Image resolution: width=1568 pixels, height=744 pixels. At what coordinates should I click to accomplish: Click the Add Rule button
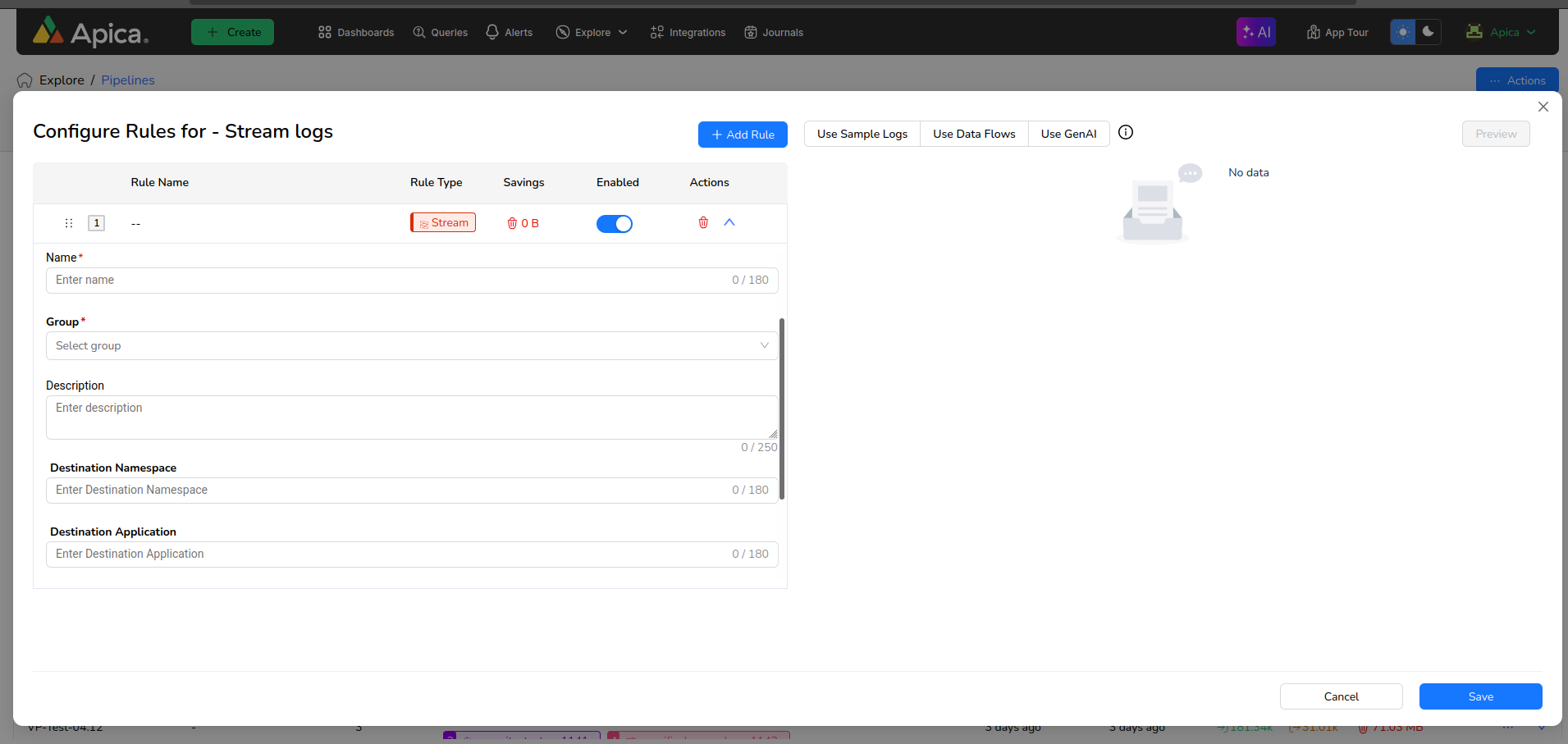point(743,135)
